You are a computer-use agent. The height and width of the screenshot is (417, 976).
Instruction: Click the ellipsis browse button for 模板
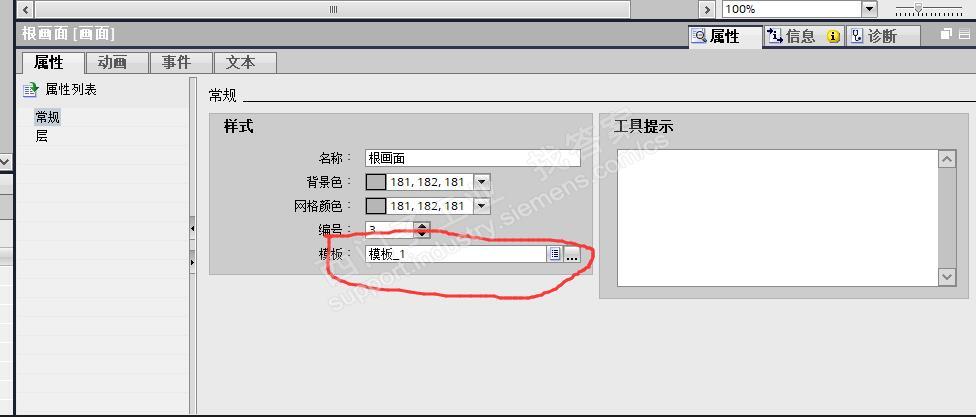572,254
